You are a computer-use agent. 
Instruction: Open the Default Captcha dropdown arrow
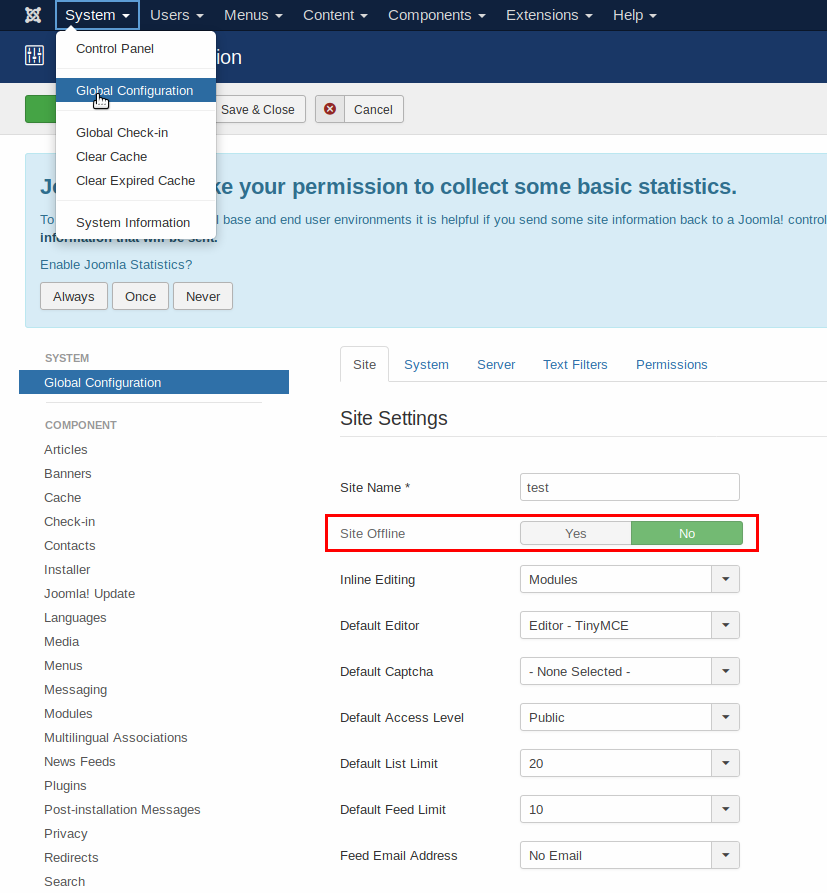725,671
